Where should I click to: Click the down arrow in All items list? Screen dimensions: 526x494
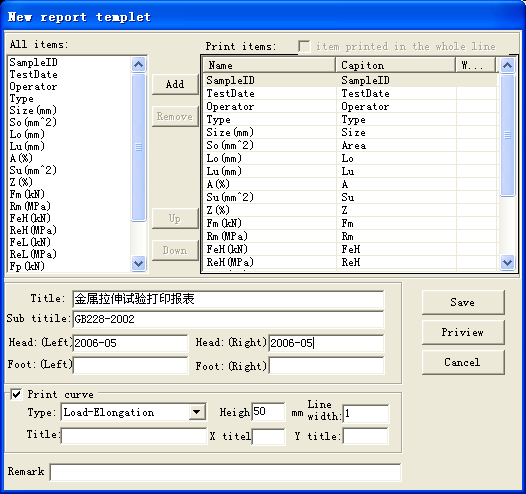(x=139, y=263)
